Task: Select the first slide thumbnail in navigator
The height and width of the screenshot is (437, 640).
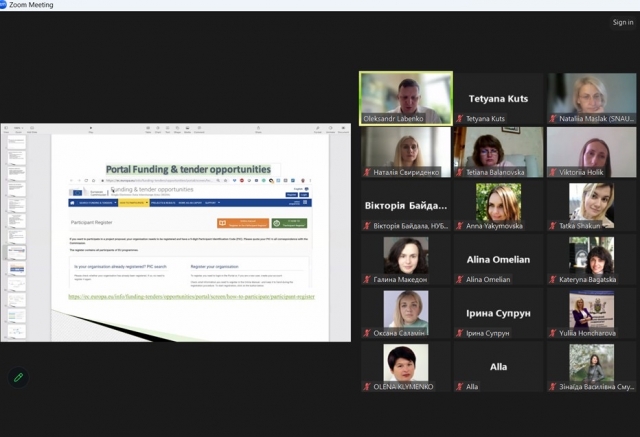Action: click(x=17, y=142)
